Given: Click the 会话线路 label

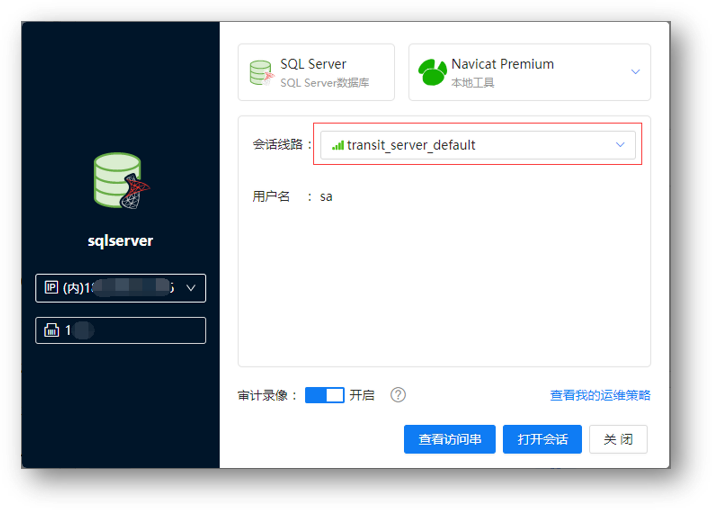Looking at the screenshot, I should click(277, 145).
